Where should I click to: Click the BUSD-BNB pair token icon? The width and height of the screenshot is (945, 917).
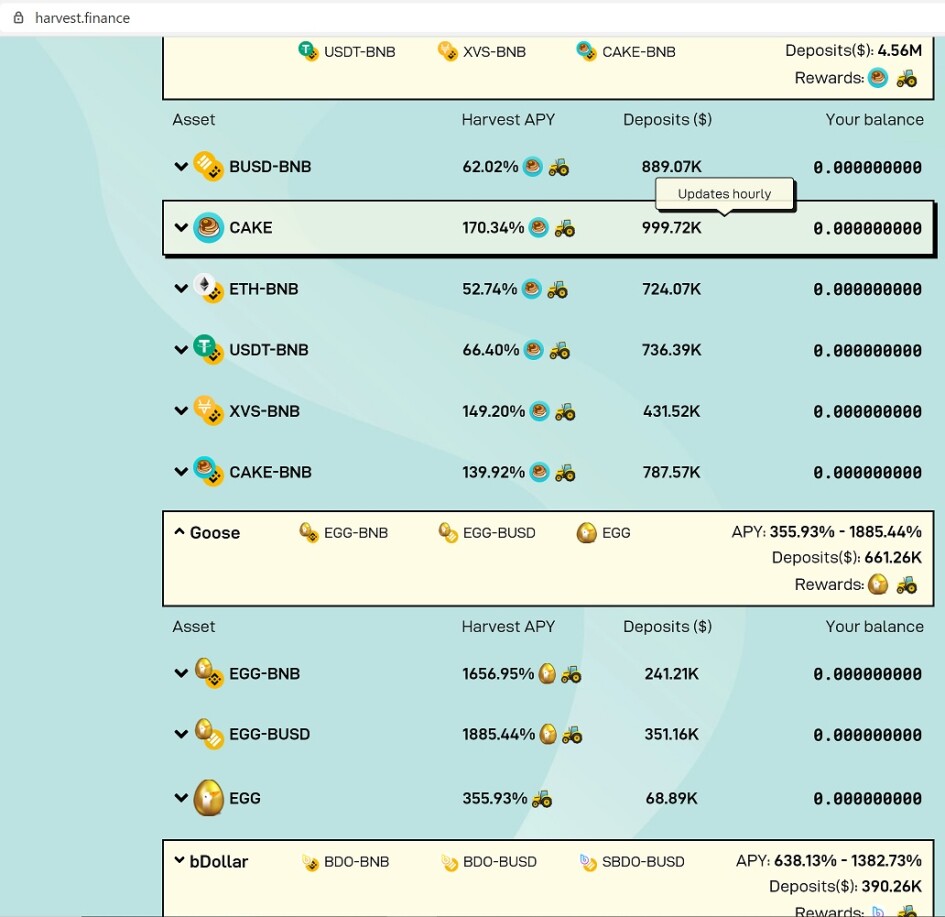click(208, 167)
